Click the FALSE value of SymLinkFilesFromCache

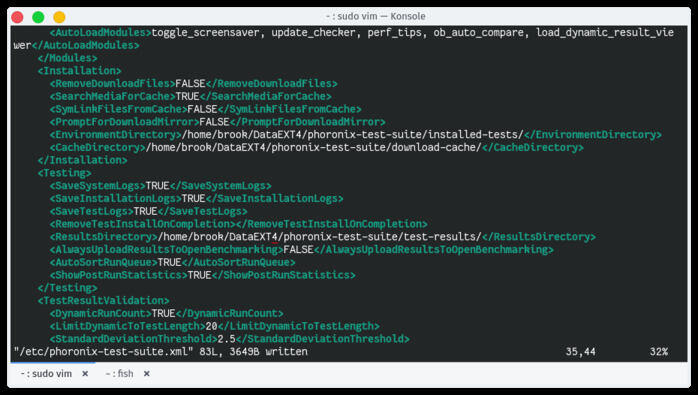tap(202, 109)
